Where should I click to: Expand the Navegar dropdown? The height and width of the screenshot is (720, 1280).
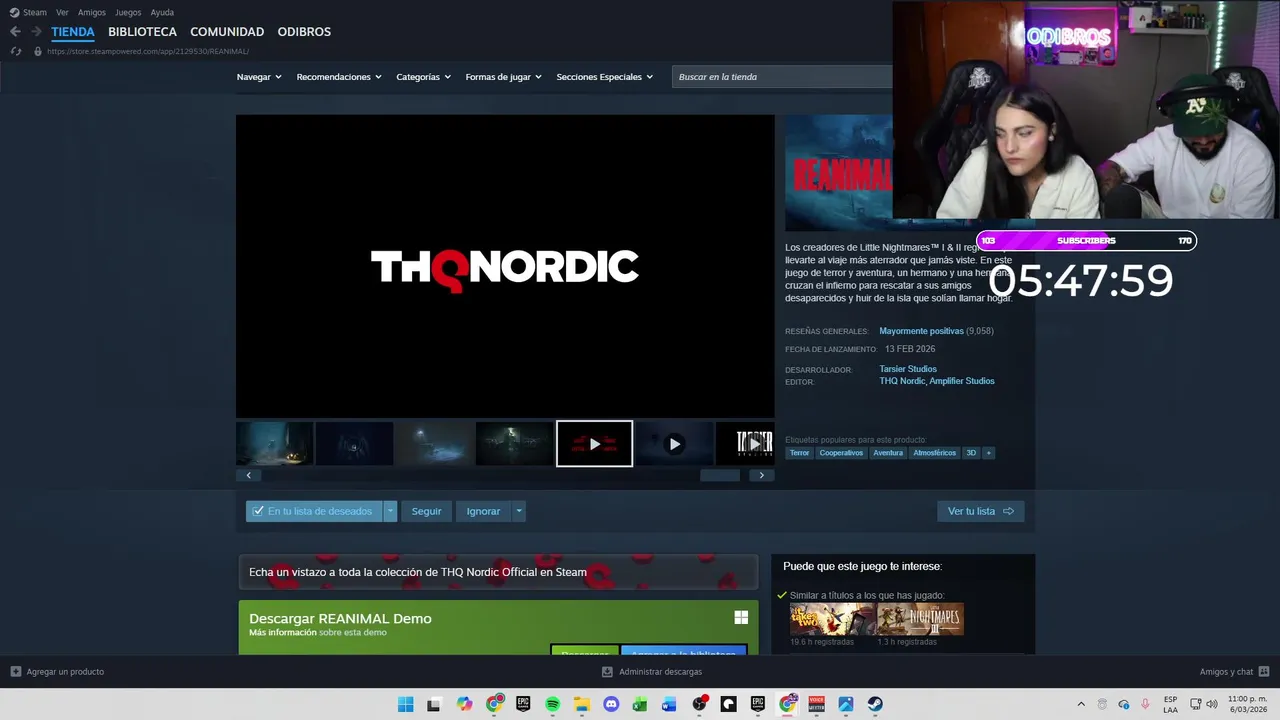click(x=259, y=77)
